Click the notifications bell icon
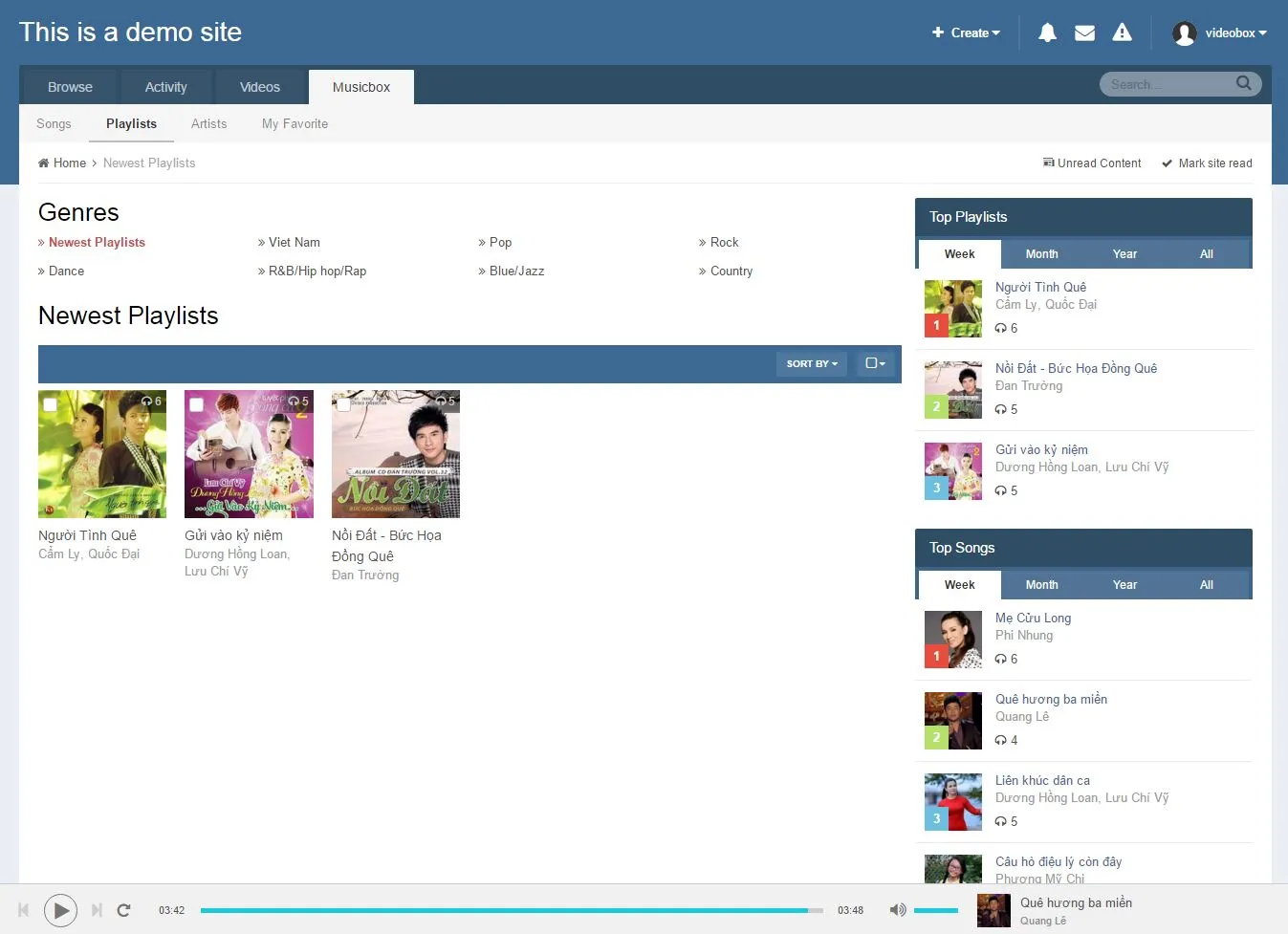1288x934 pixels. coord(1047,33)
